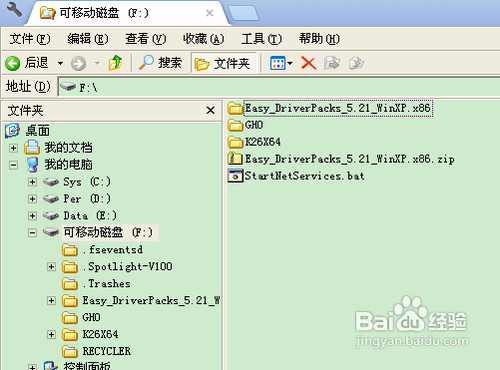The height and width of the screenshot is (370, 500).
Task: Select K26X64 folder in file list
Action: pyautogui.click(x=263, y=142)
